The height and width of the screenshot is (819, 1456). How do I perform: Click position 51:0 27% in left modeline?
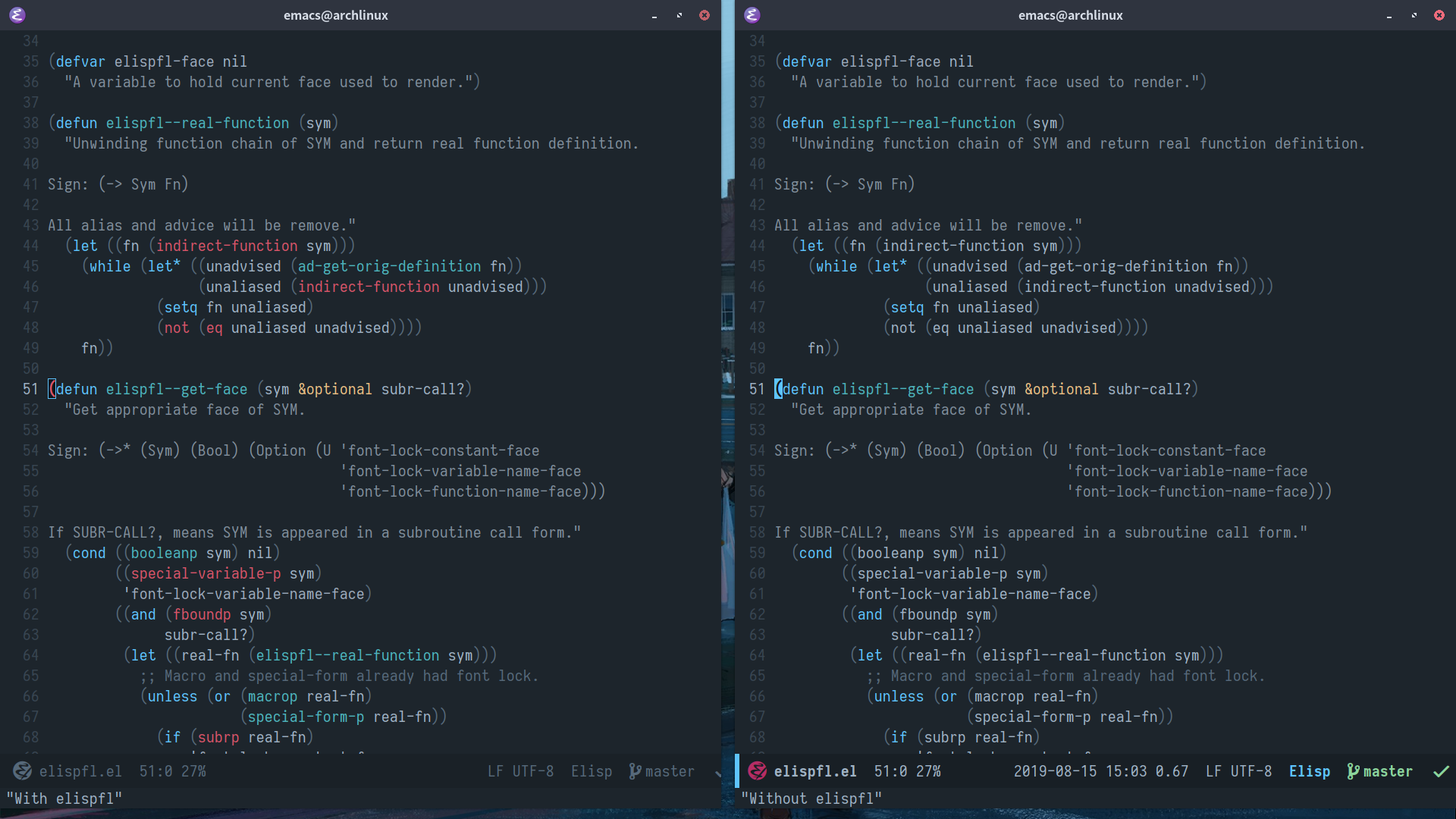pos(172,771)
